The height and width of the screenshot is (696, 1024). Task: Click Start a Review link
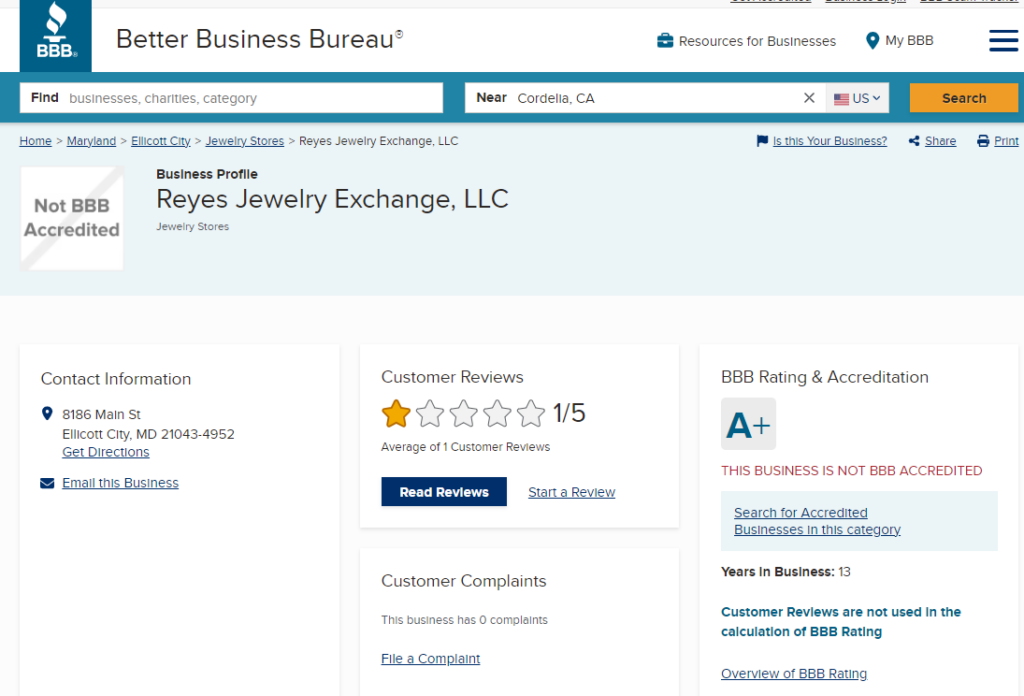[571, 492]
